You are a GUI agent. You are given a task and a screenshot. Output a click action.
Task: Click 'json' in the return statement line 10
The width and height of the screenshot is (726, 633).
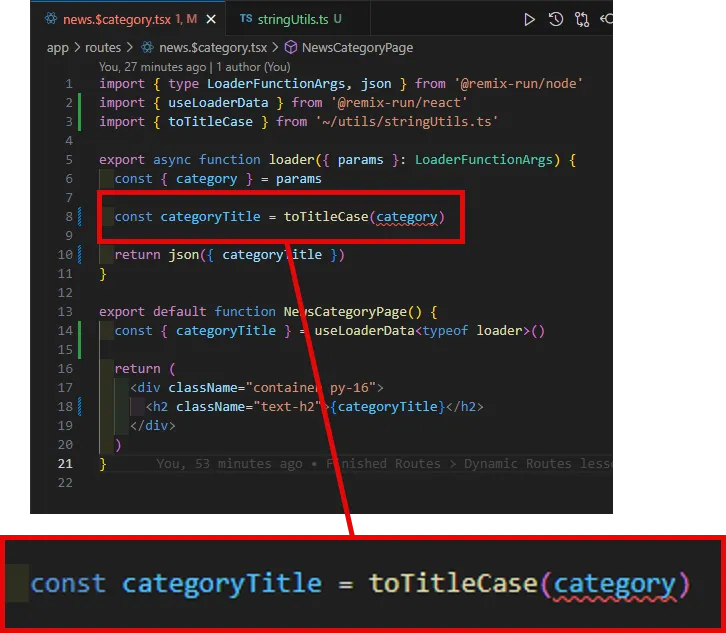coord(183,255)
